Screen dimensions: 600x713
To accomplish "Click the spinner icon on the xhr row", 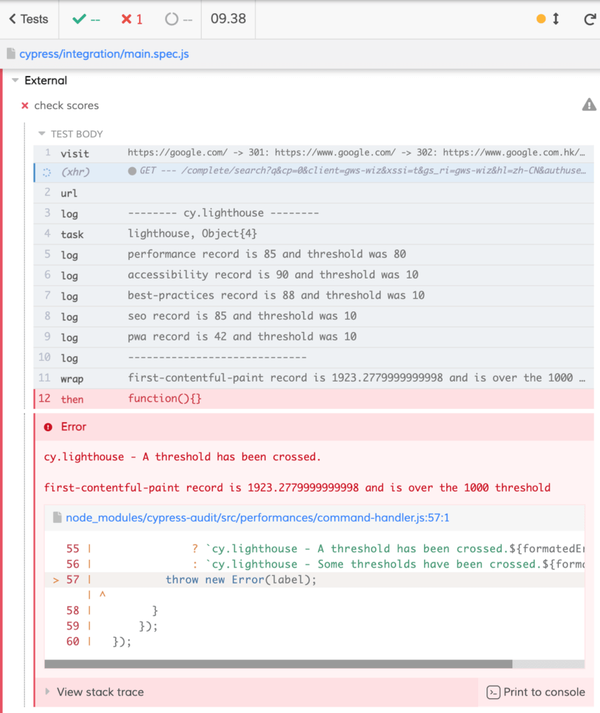I will pyautogui.click(x=47, y=172).
